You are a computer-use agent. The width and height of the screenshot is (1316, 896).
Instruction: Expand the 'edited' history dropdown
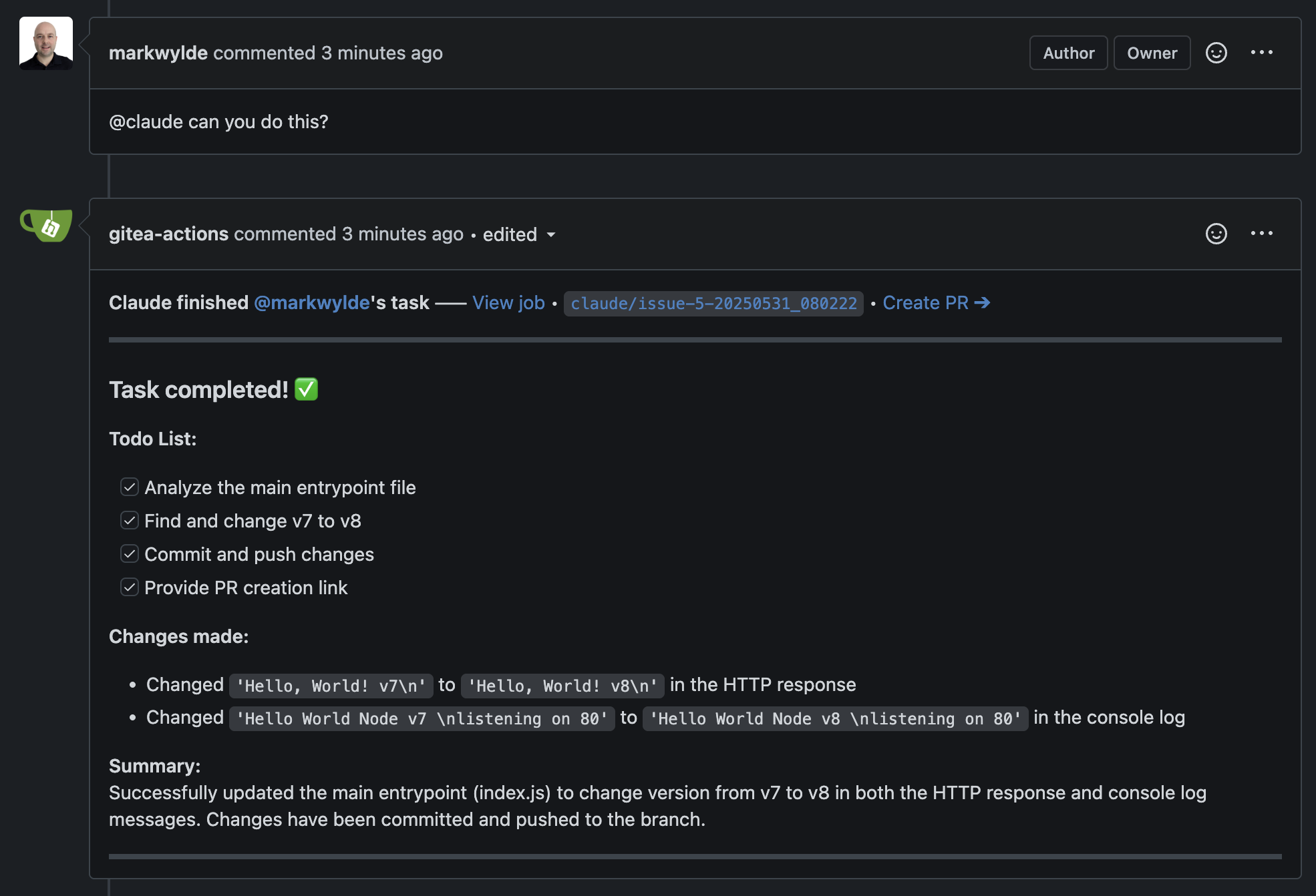pyautogui.click(x=510, y=234)
